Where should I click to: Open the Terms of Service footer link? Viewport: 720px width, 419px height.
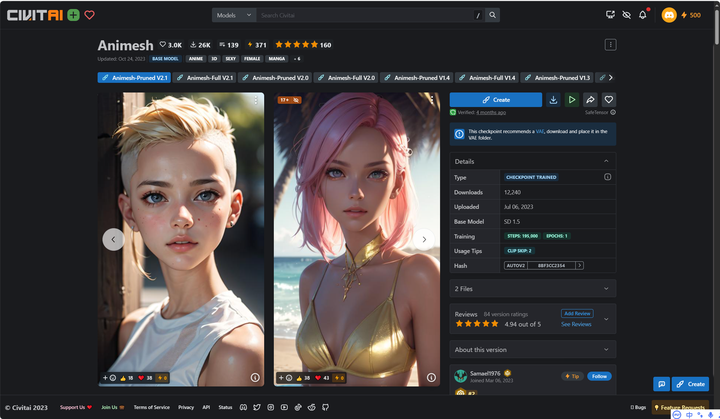click(x=152, y=407)
